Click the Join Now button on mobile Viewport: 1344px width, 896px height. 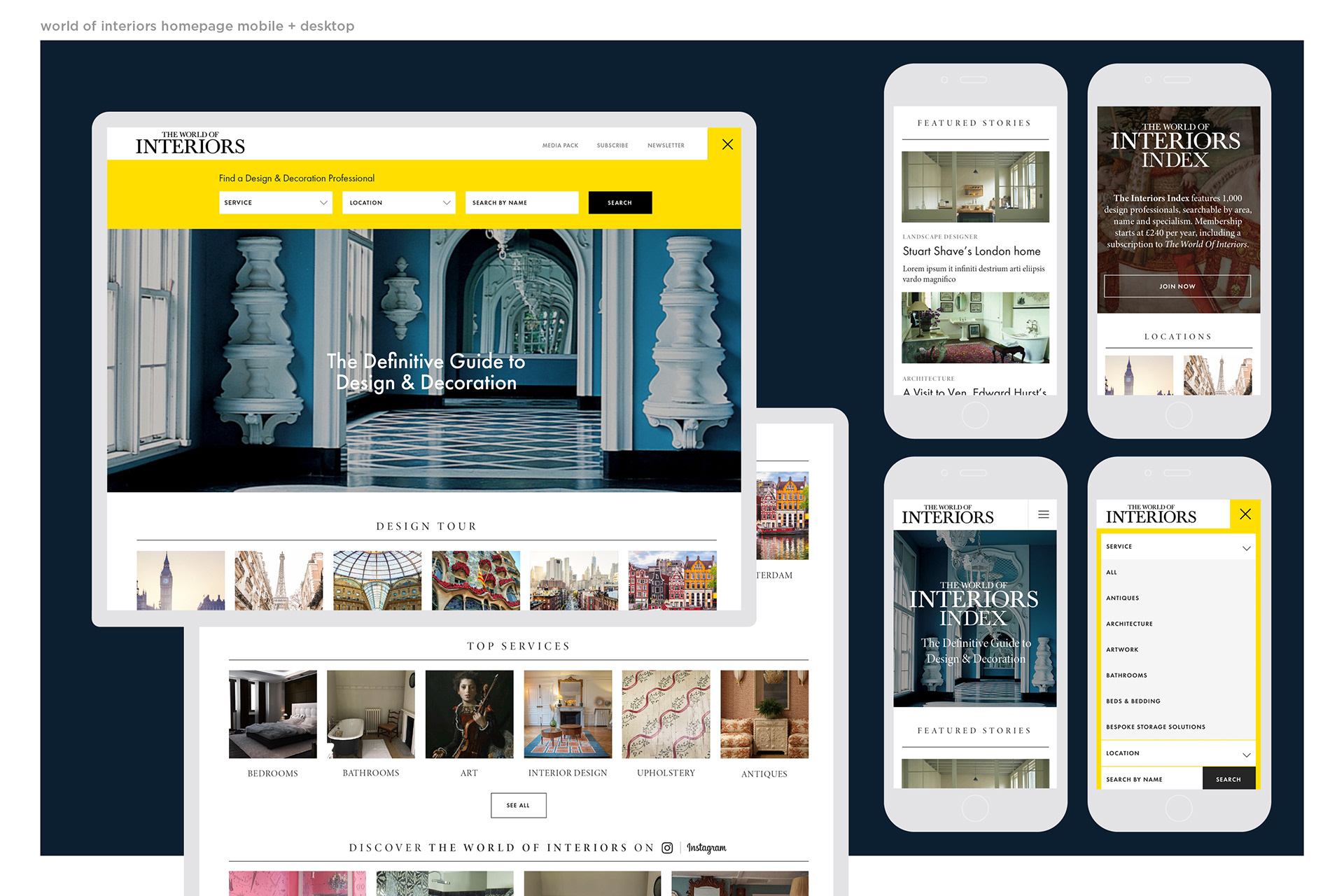pyautogui.click(x=1177, y=286)
